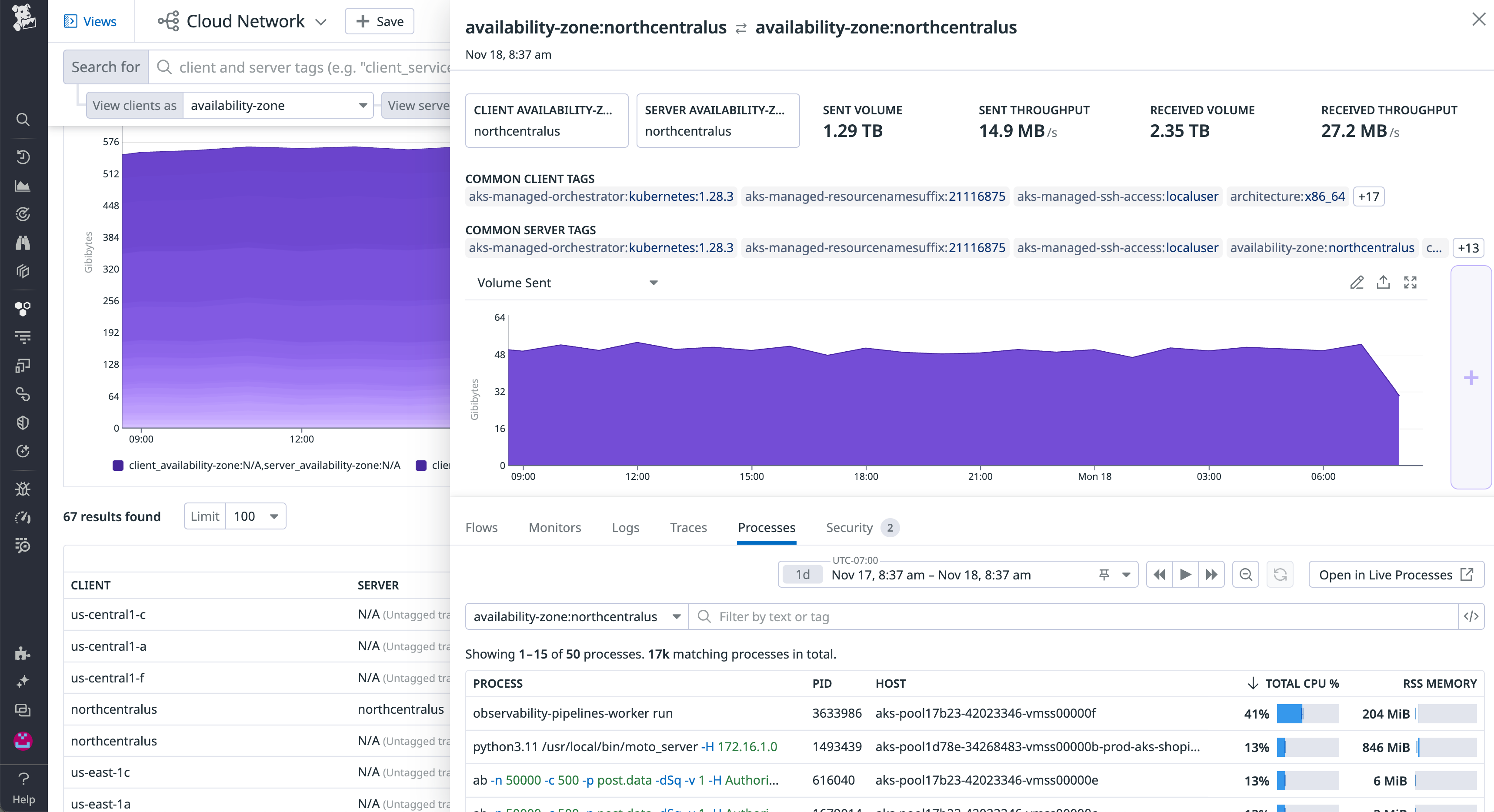Export the Volume Sent chart using the share icon

click(x=1384, y=283)
